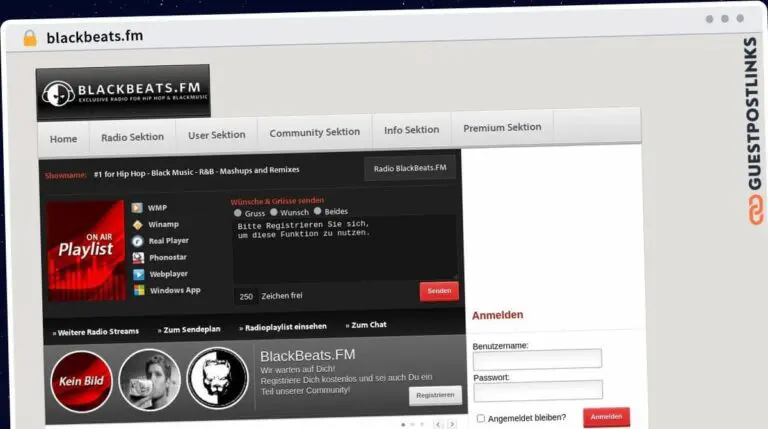
Task: Open the Info Sektion menu
Action: (411, 130)
